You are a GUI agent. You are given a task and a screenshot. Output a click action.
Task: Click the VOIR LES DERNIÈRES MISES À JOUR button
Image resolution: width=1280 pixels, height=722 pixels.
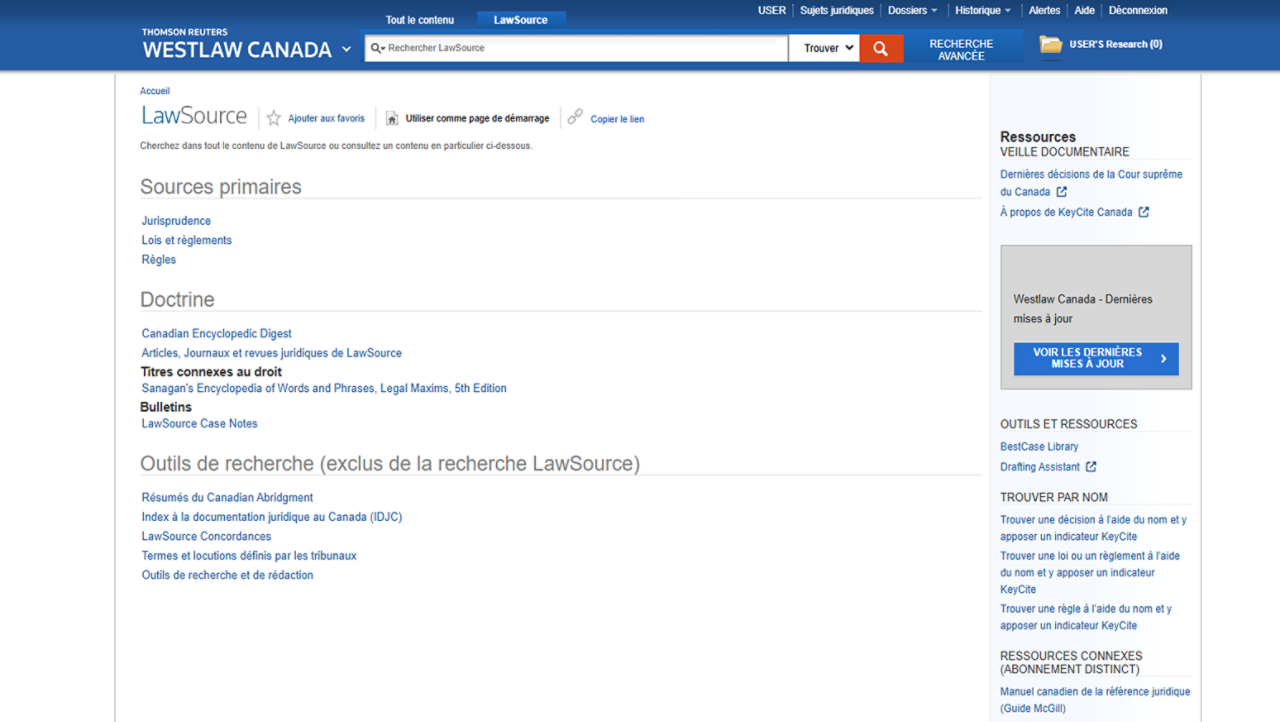1096,359
